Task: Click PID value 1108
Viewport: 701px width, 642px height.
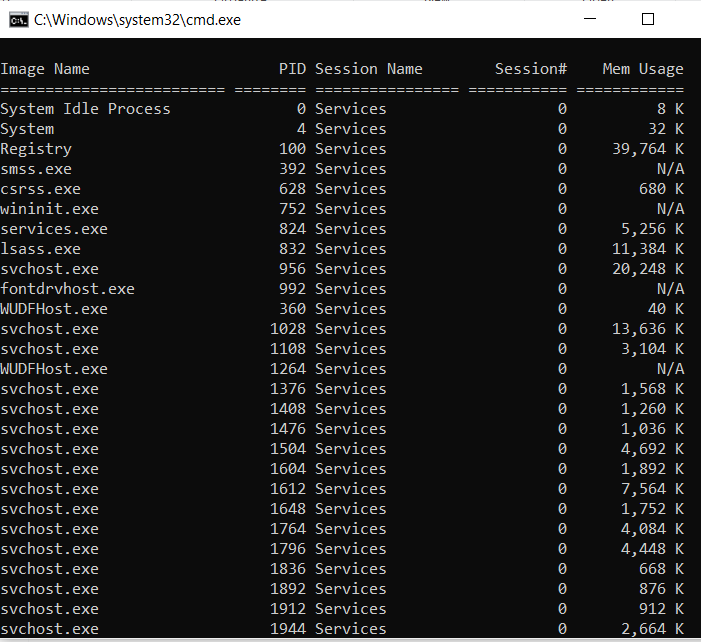Action: pos(288,349)
